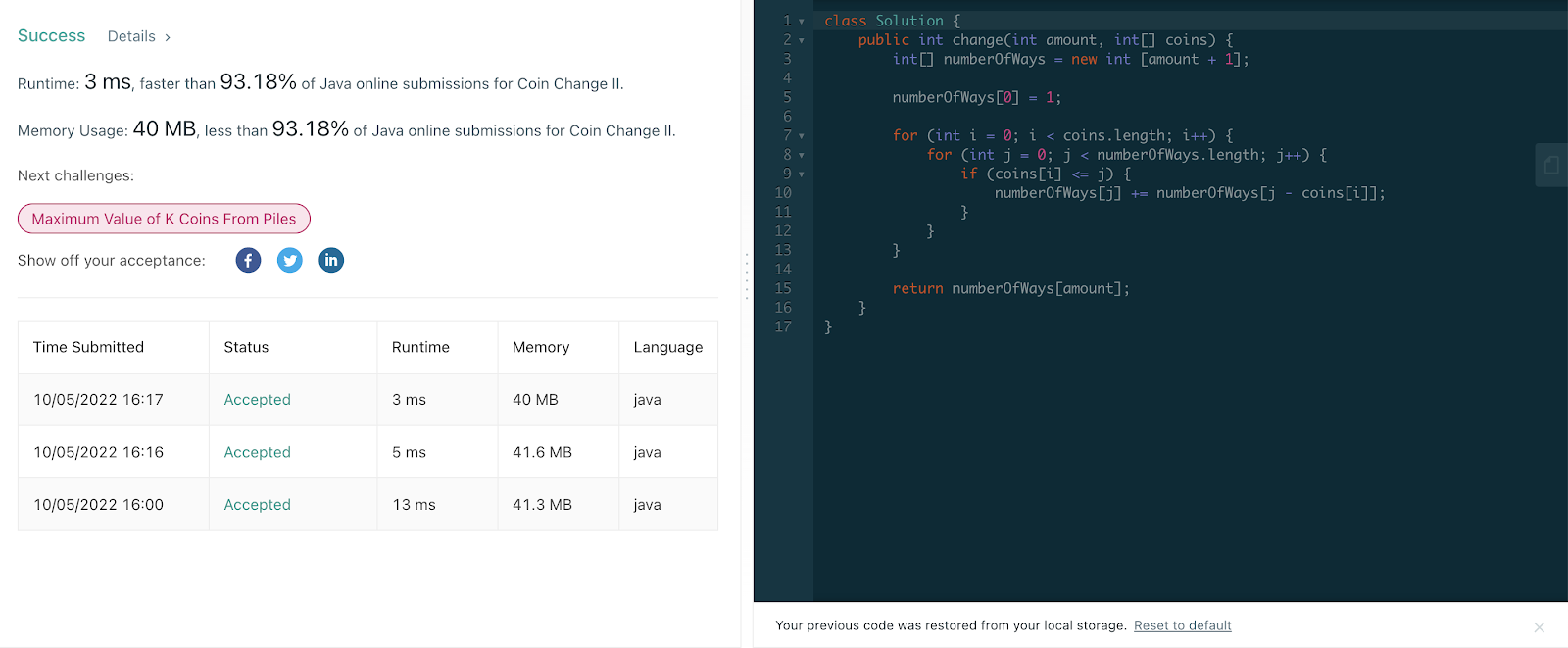Open Accepted submission from 16:00
Image resolution: width=1568 pixels, height=648 pixels.
(x=257, y=505)
